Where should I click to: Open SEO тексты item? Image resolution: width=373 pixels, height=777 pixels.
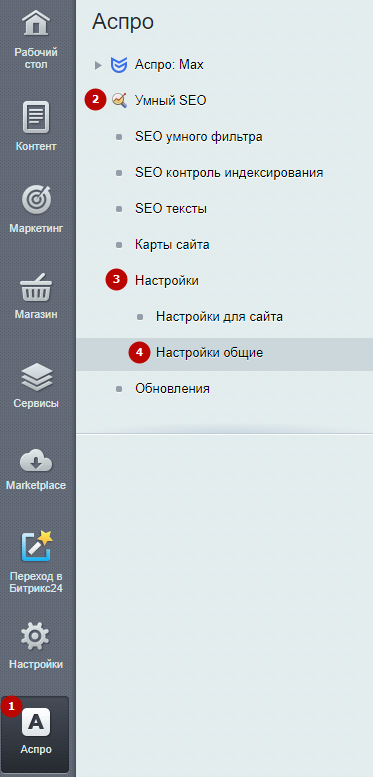[171, 209]
